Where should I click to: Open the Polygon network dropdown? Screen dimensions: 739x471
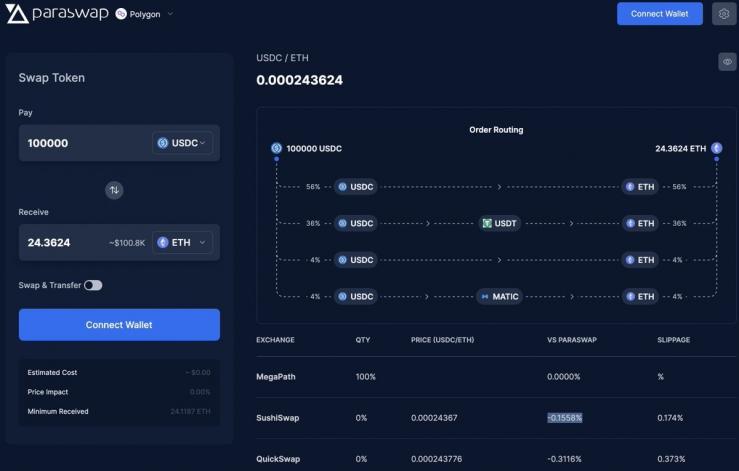[x=144, y=14]
